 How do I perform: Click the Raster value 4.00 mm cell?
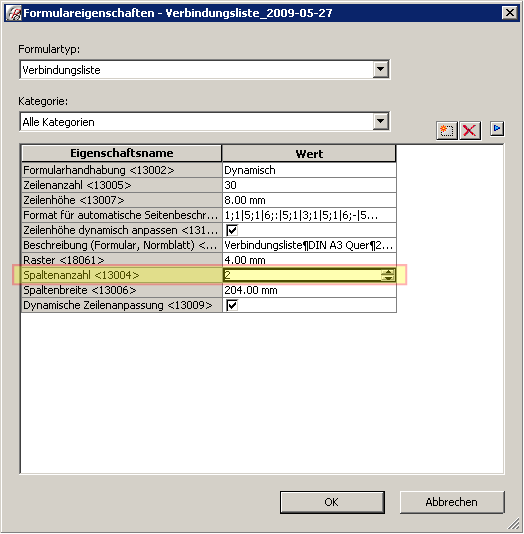coord(309,260)
